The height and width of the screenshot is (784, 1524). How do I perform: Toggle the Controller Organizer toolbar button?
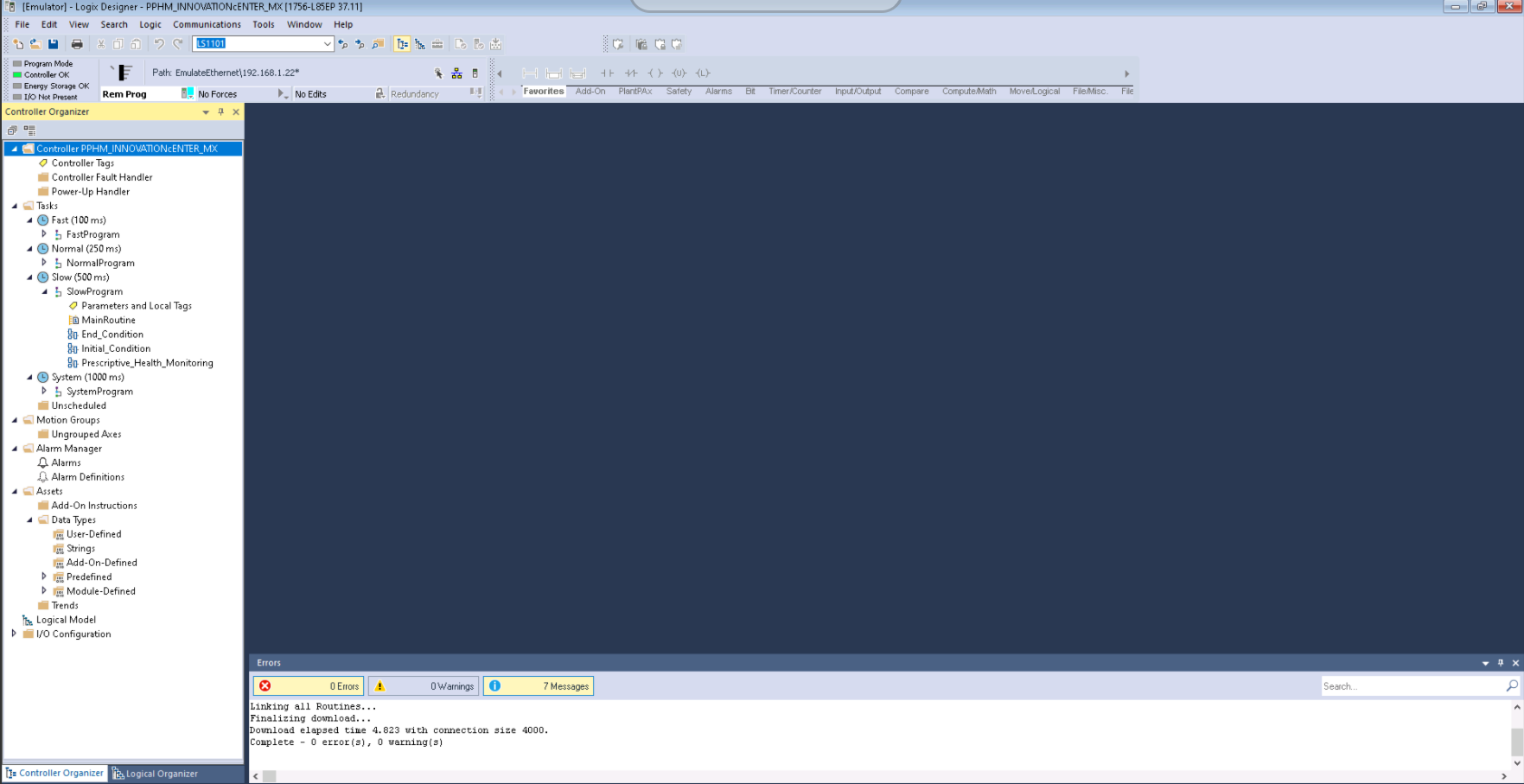pyautogui.click(x=402, y=44)
